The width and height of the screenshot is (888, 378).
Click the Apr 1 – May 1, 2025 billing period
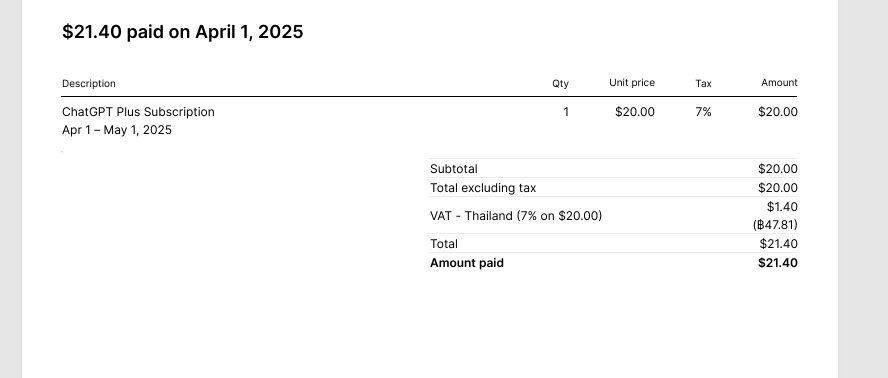tap(117, 130)
